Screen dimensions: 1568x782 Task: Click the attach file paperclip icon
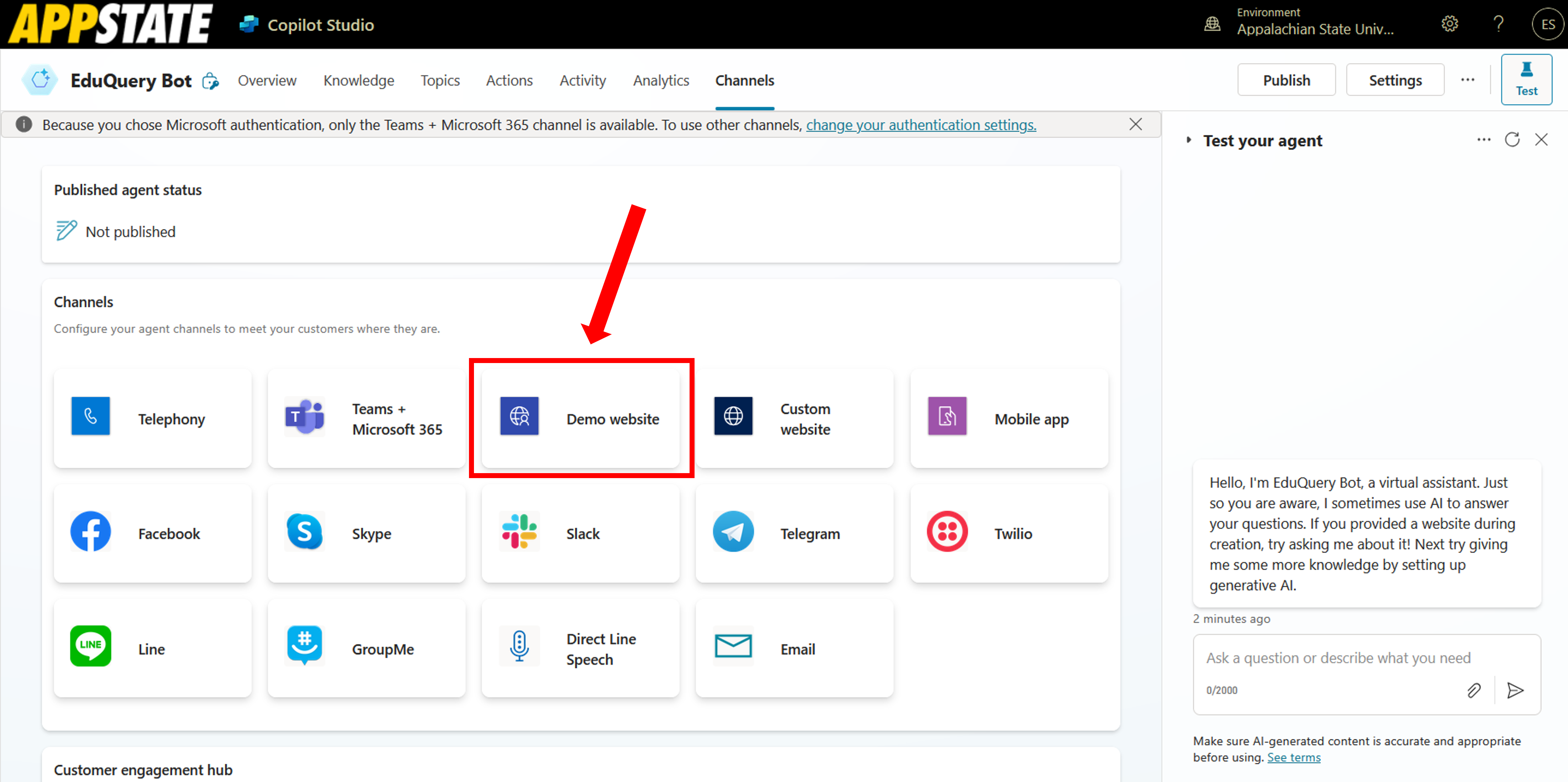pyautogui.click(x=1474, y=690)
